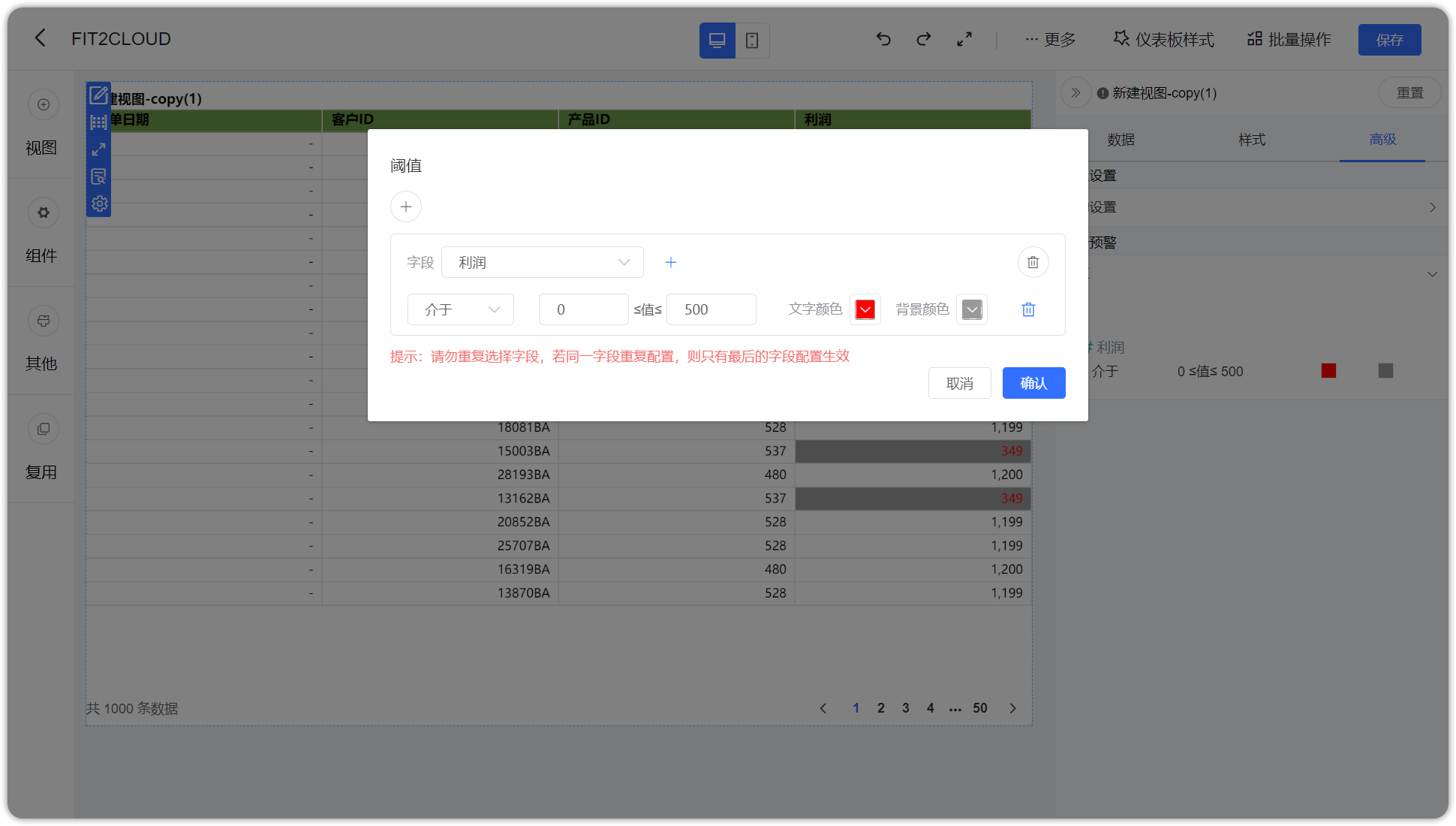Enlarge the view with the expand icon

click(x=98, y=149)
